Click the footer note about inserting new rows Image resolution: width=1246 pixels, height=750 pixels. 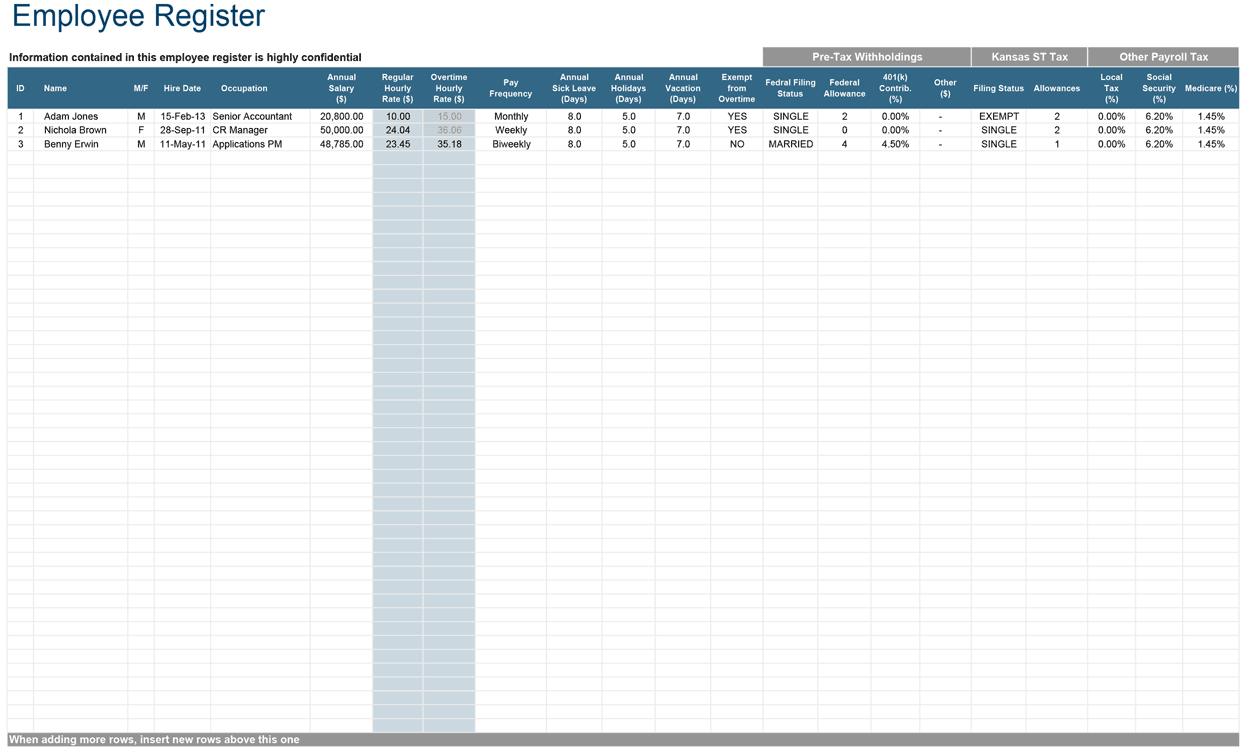154,740
